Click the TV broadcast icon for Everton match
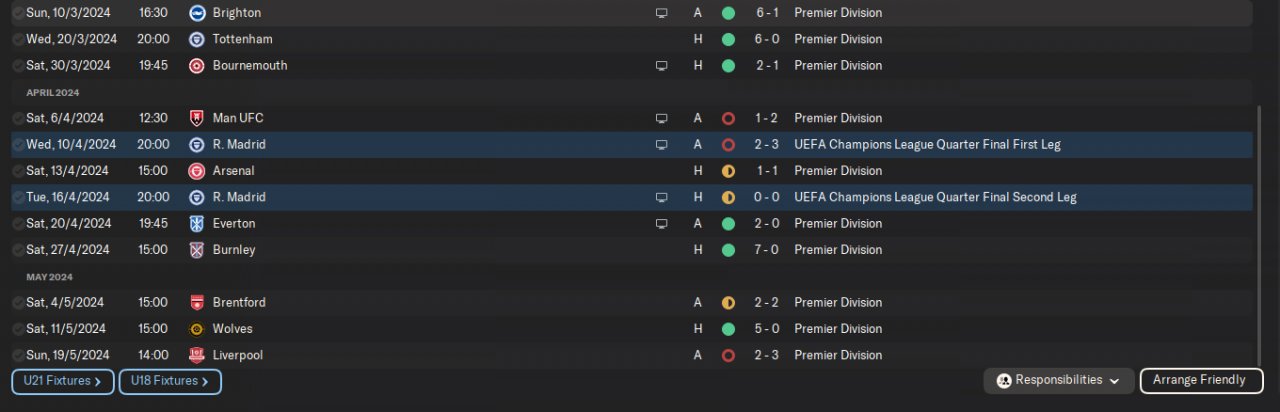Screen dimensions: 1280x412 [661, 224]
